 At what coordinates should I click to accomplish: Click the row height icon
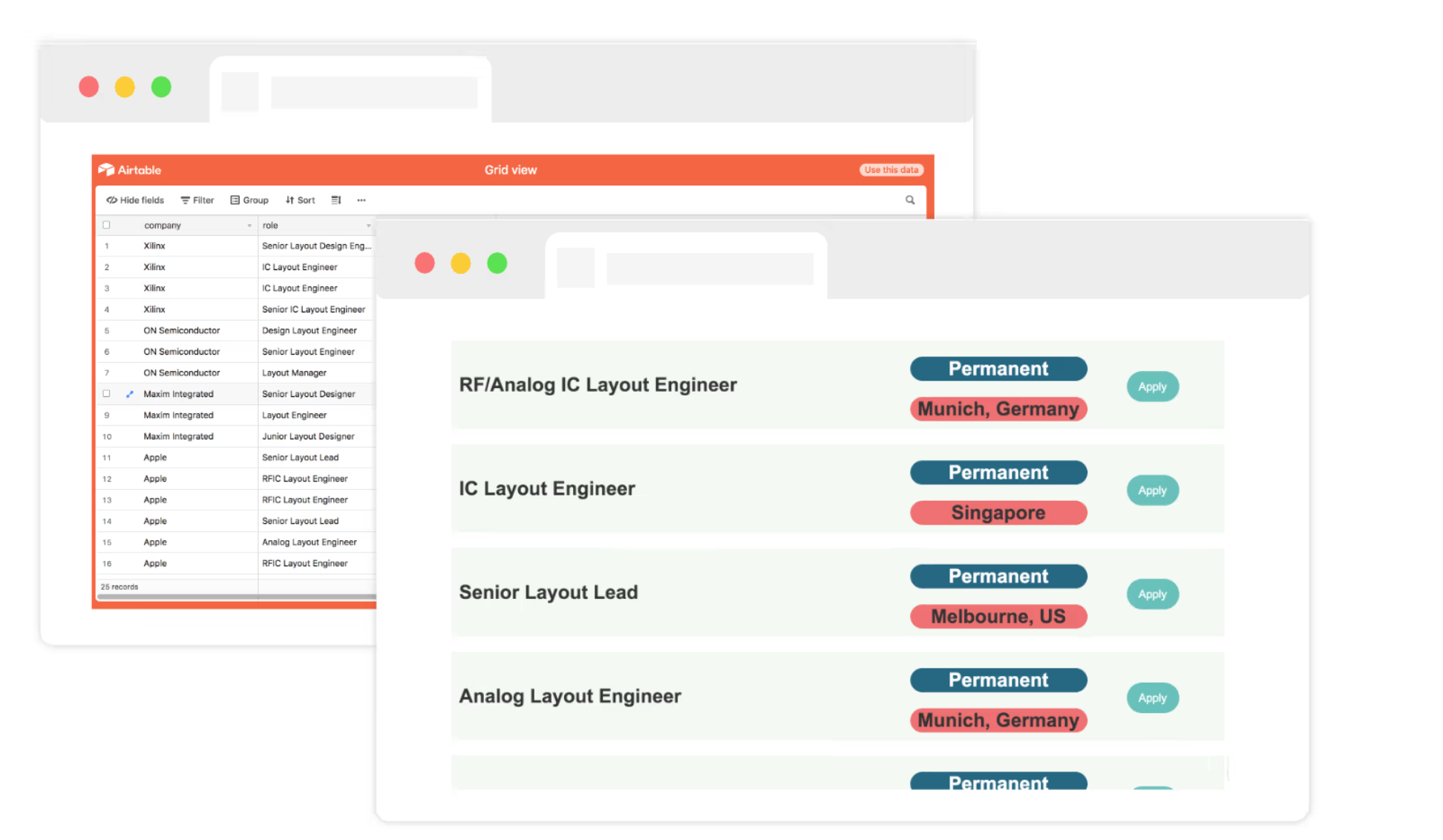pyautogui.click(x=336, y=200)
